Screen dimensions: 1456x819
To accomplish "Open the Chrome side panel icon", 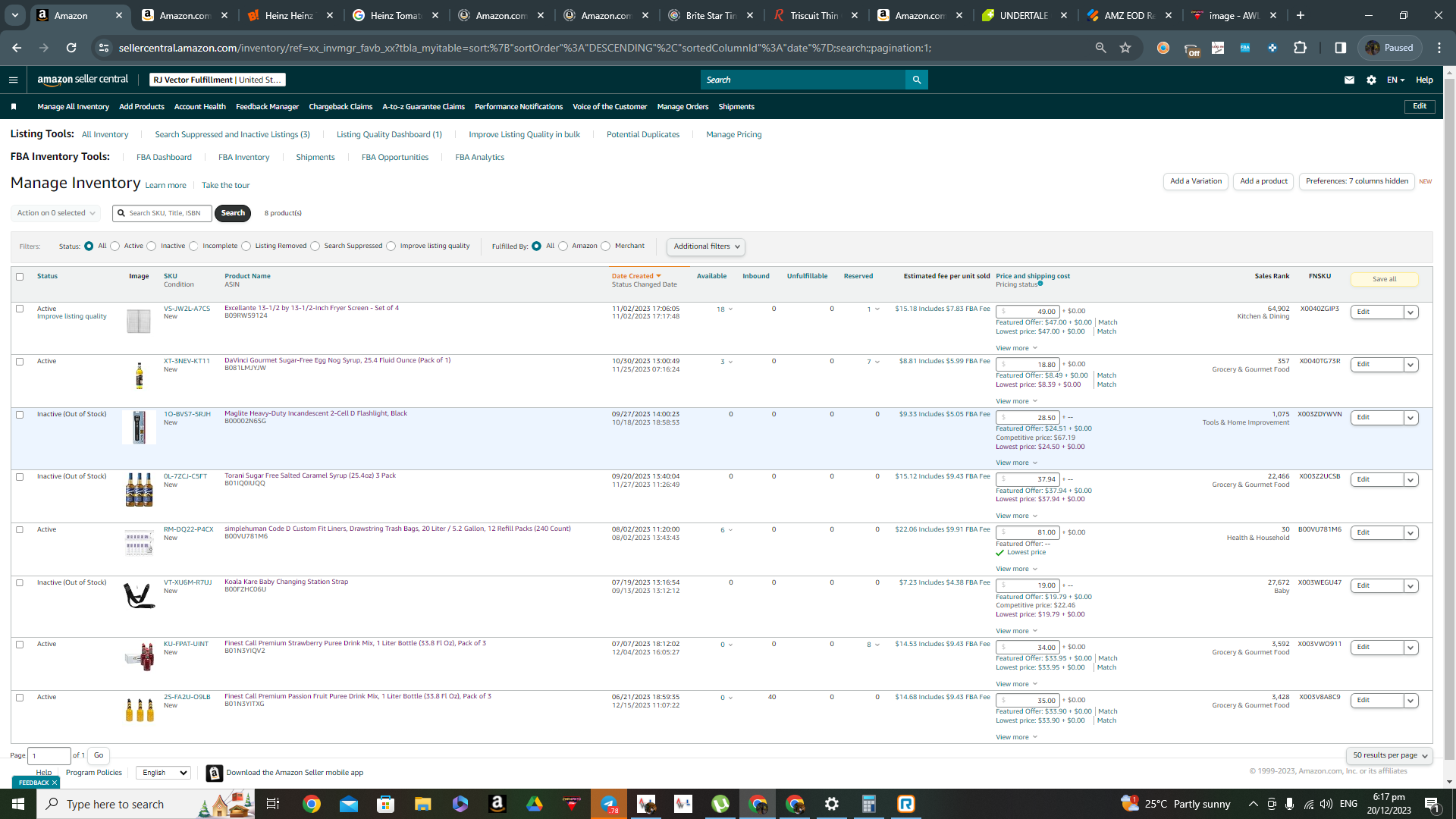I will click(x=1341, y=48).
